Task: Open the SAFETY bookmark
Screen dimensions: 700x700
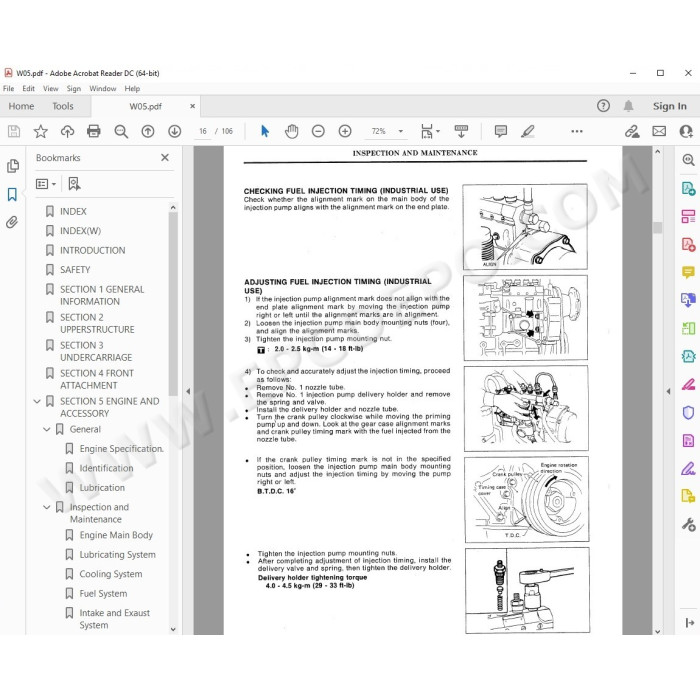Action: (75, 270)
